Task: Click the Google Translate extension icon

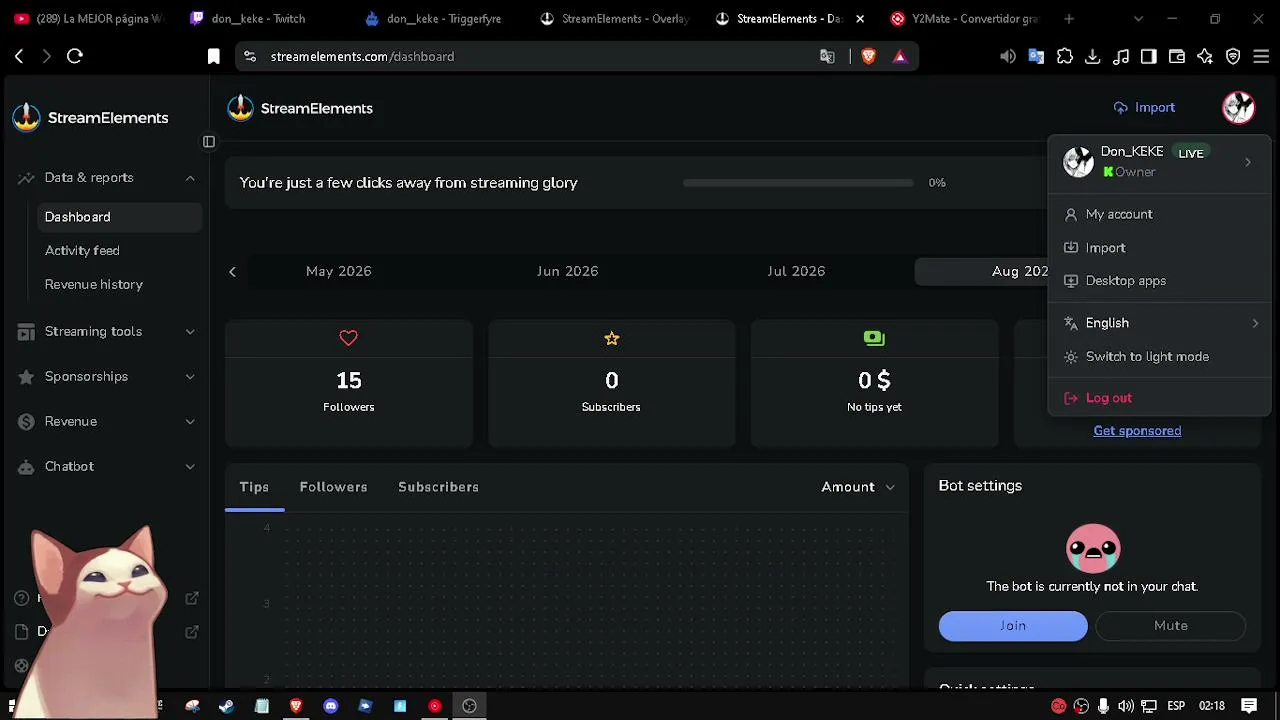Action: tap(1036, 57)
